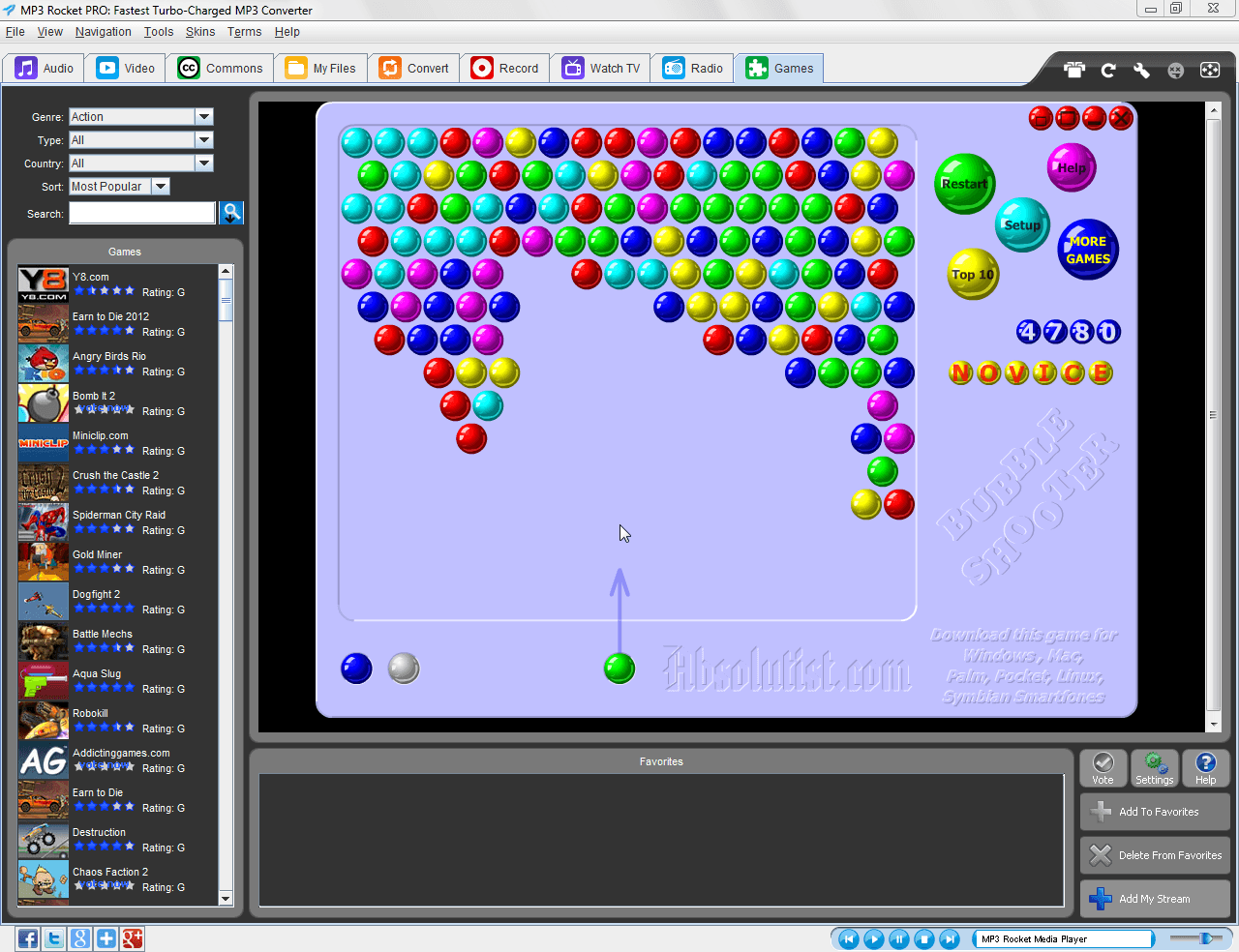The image size is (1239, 952).
Task: Select Robokill game
Action: point(118,721)
